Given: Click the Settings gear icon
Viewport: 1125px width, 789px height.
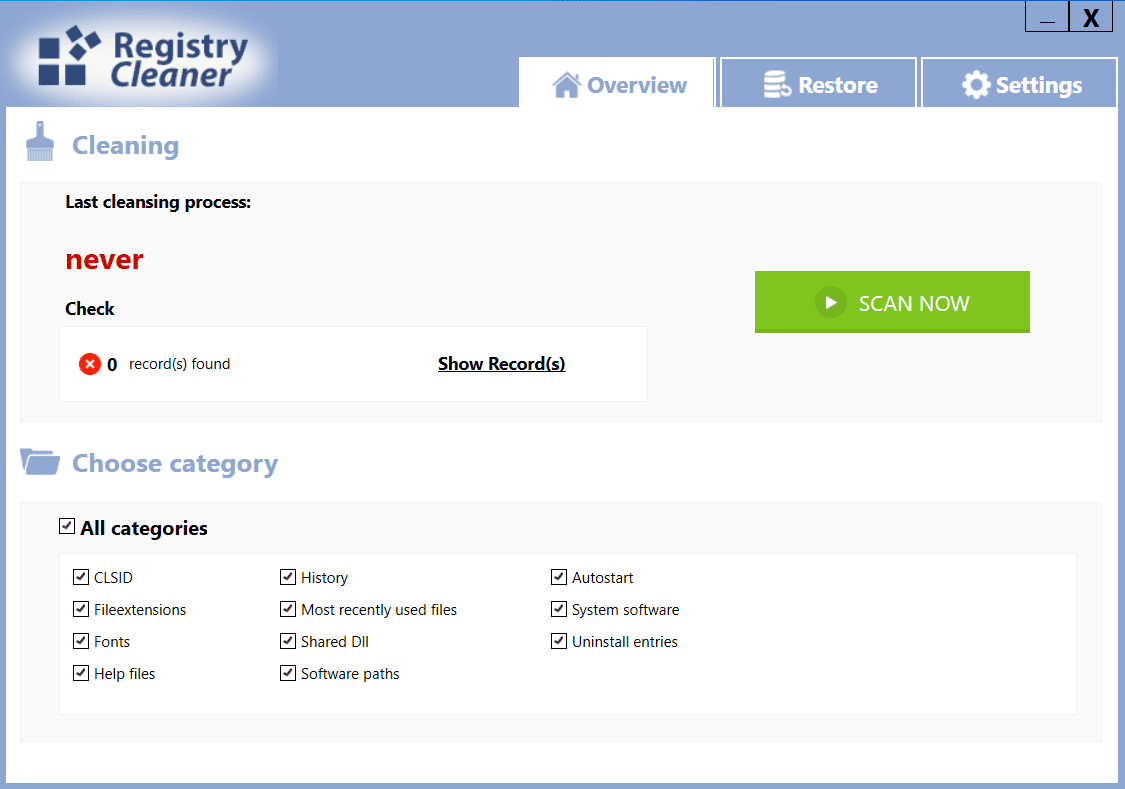Looking at the screenshot, I should coord(976,85).
